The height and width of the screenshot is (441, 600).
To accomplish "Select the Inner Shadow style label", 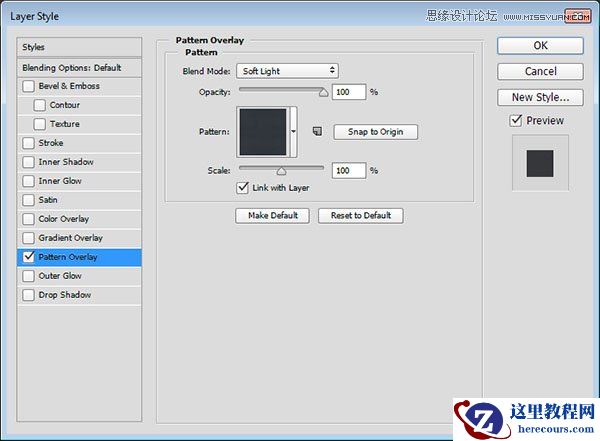I will point(66,162).
